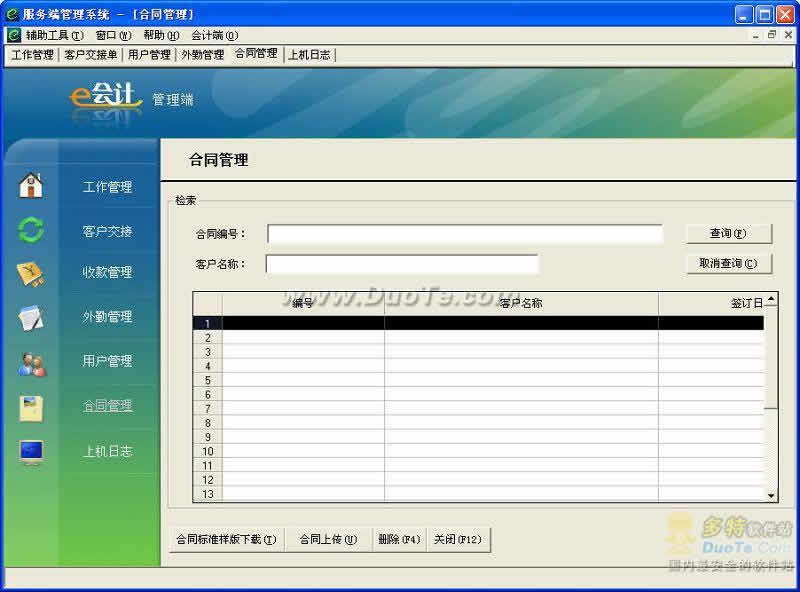Open the 帮助(H) menu
This screenshot has width=800, height=592.
[161, 35]
